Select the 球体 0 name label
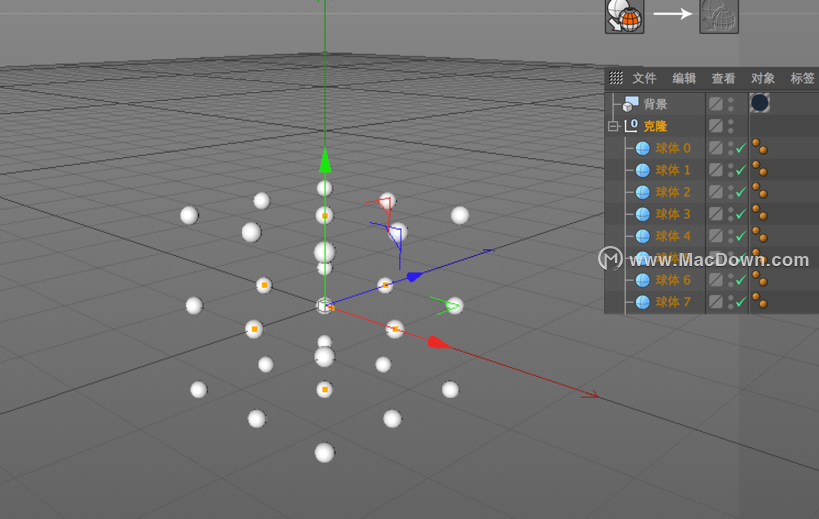Screen dimensions: 819x519 tap(673, 148)
